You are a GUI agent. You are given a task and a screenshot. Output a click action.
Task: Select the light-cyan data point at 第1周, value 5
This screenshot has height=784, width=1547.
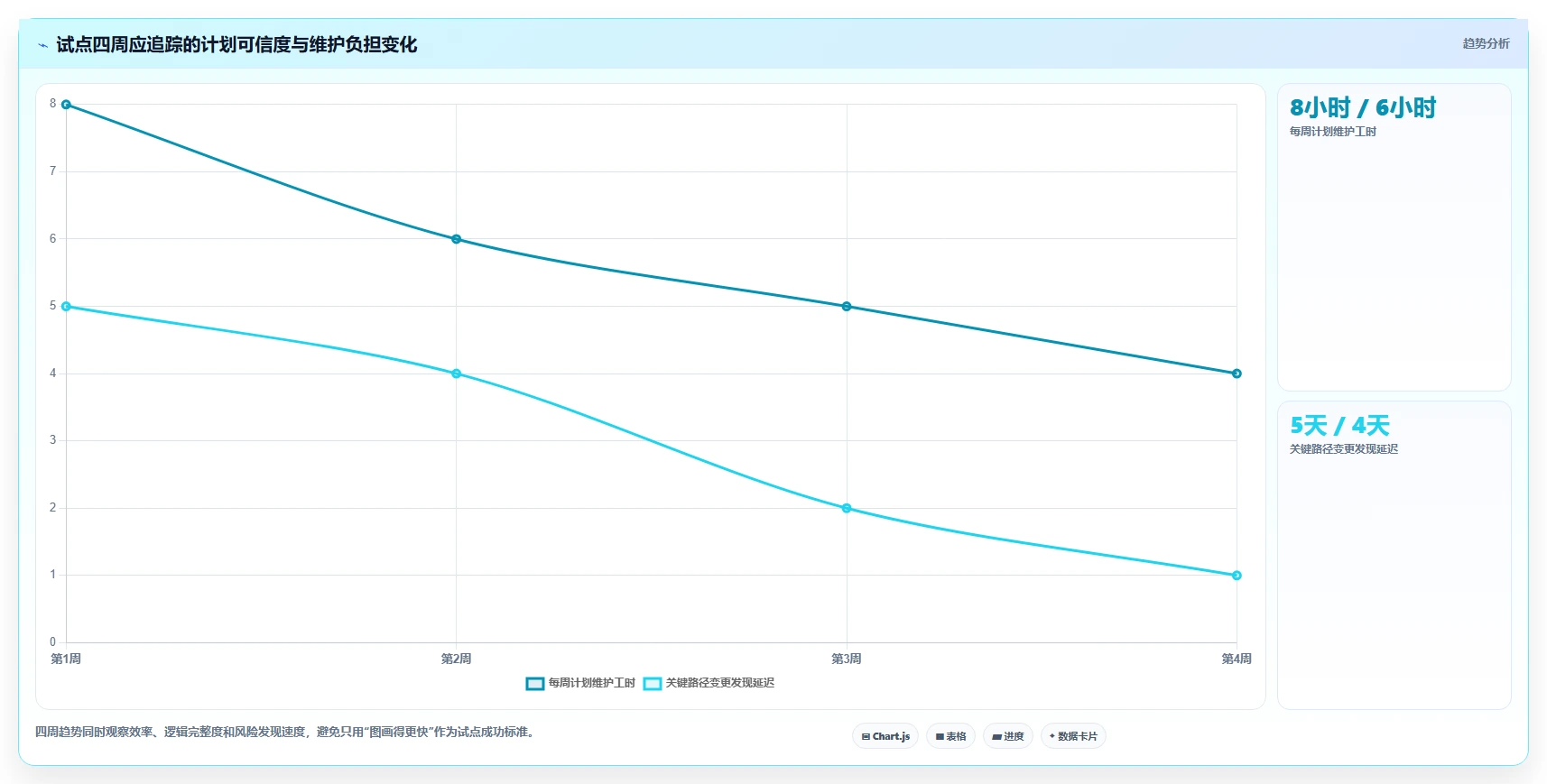66,307
